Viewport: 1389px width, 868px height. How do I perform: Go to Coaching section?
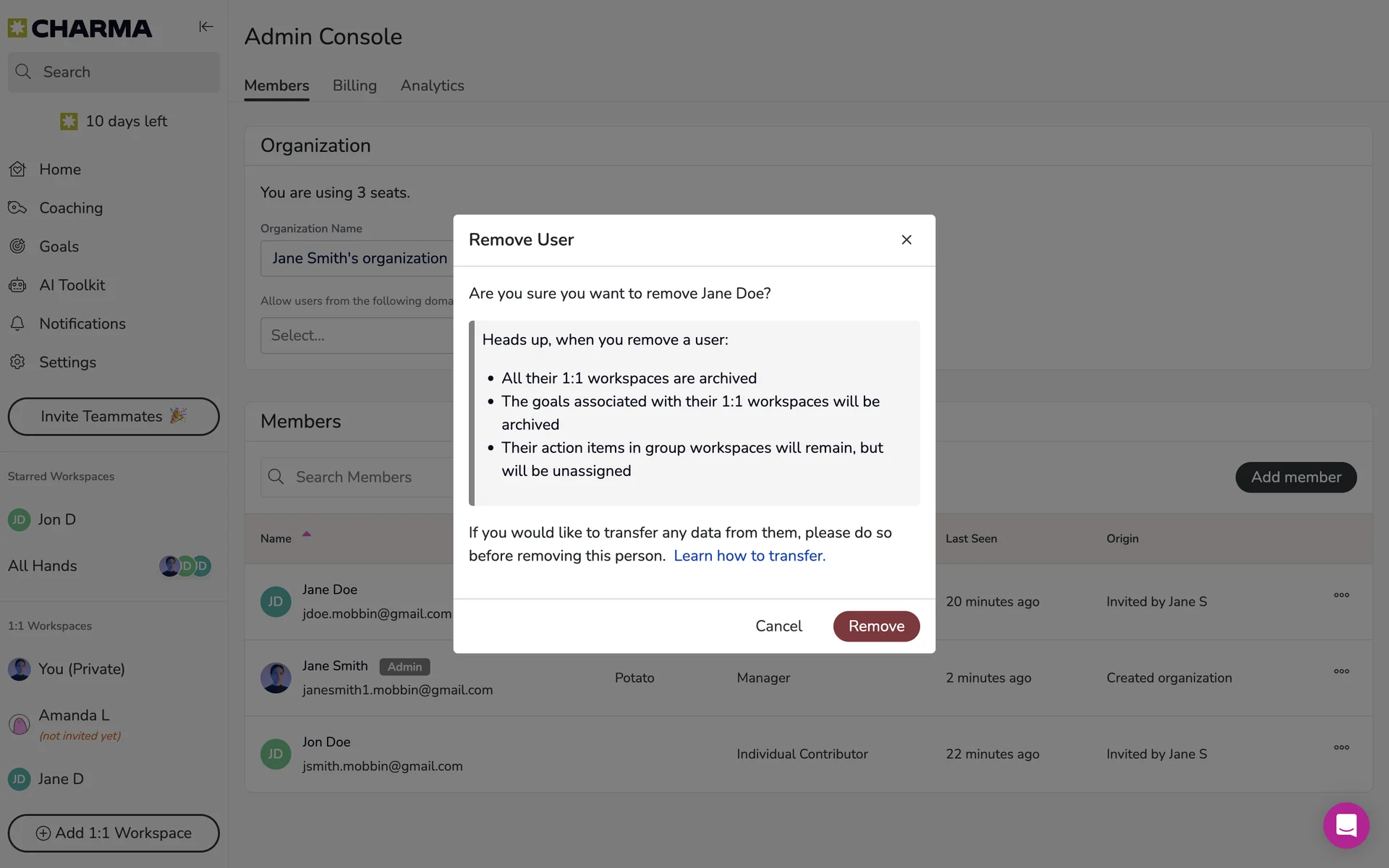pos(70,208)
